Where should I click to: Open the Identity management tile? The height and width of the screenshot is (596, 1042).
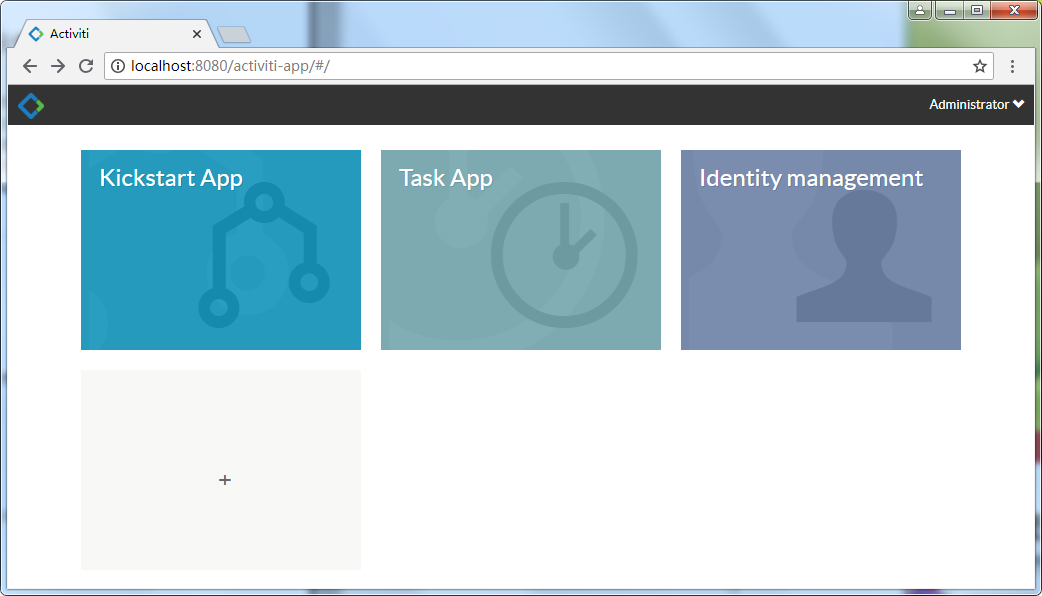tap(821, 250)
